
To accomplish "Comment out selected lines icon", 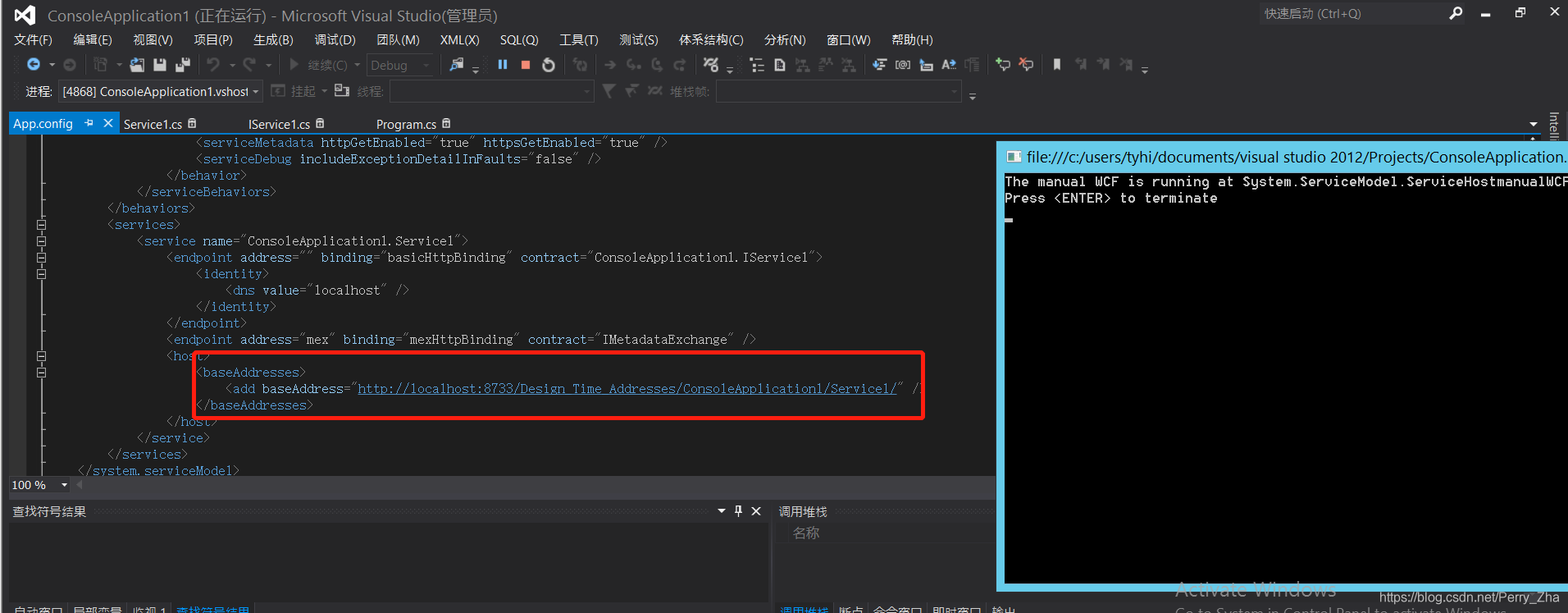I will point(1003,65).
